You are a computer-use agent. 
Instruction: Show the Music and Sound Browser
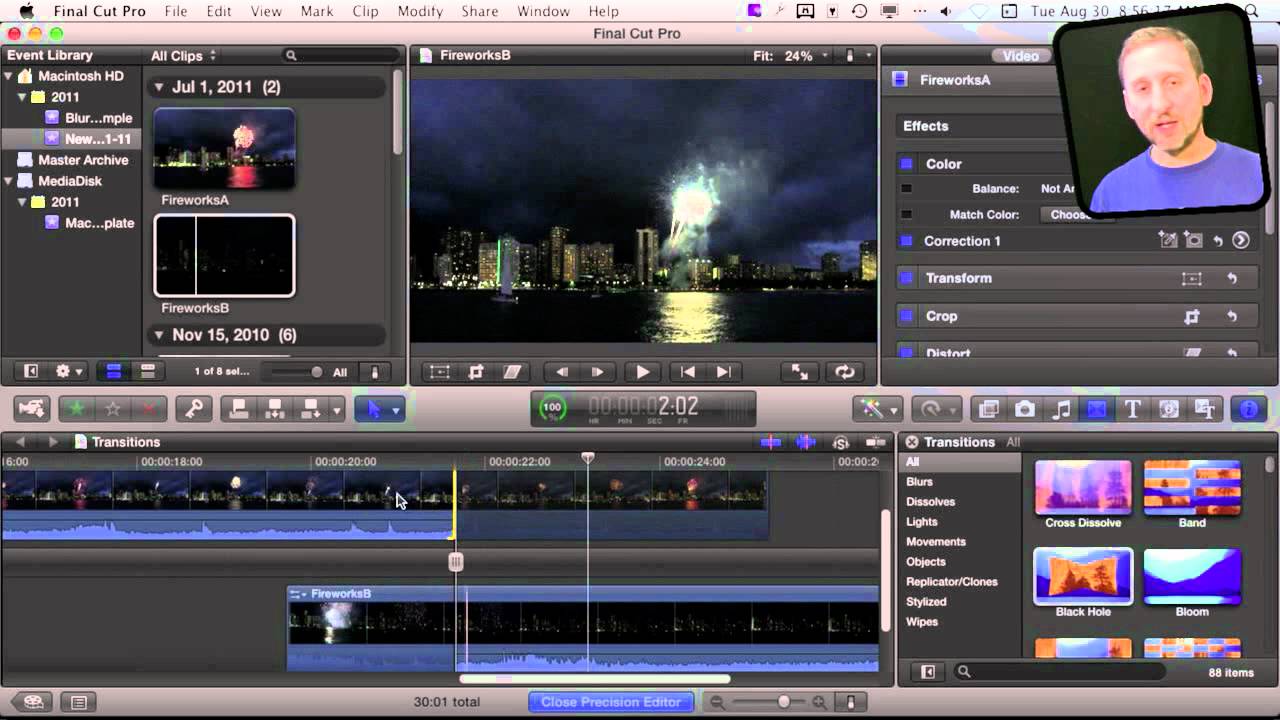coord(1061,409)
